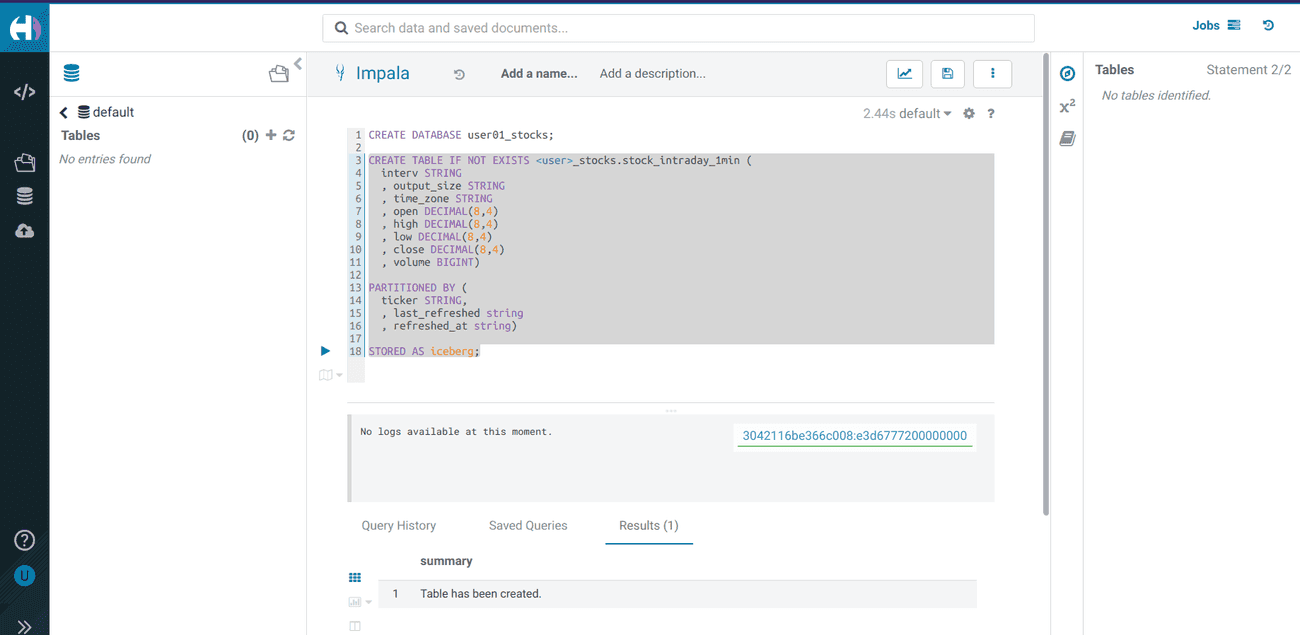Screen dimensions: 1300x635
Task: Open the assist compass icon in right panel
Action: [x=1067, y=74]
